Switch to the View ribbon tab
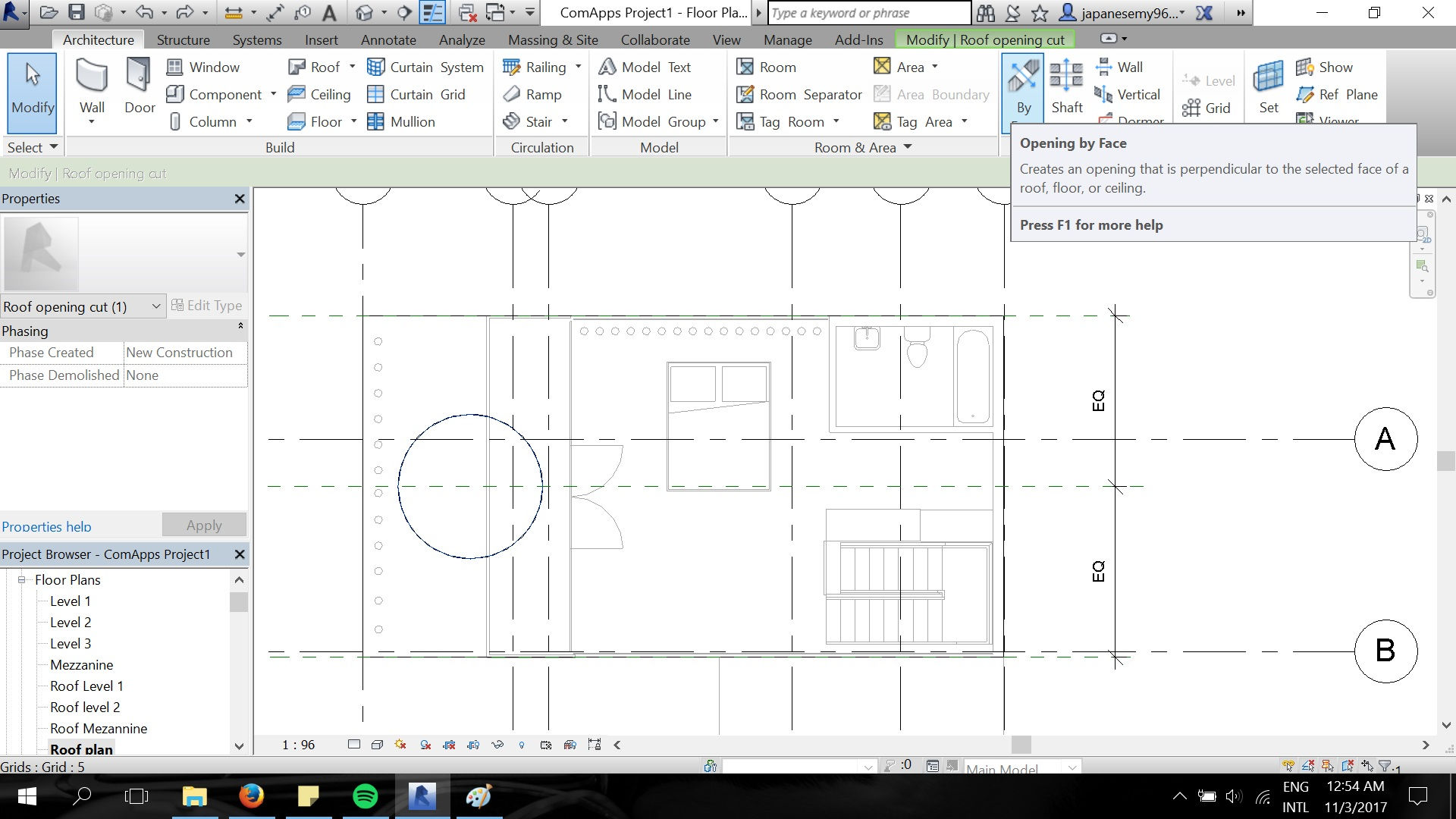Viewport: 1456px width, 819px height. tap(726, 39)
